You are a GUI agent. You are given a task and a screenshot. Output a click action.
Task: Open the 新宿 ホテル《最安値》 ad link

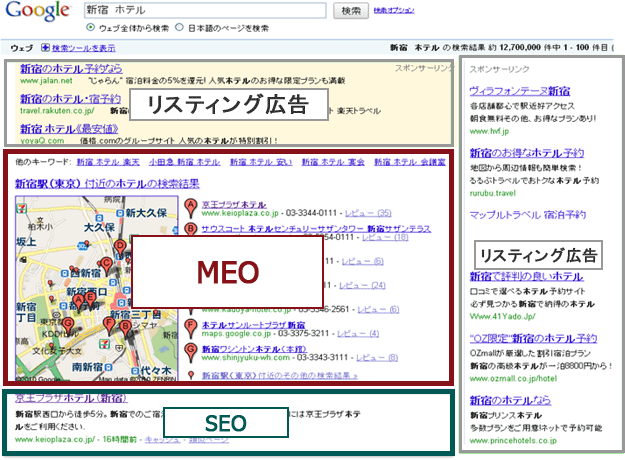tap(69, 129)
